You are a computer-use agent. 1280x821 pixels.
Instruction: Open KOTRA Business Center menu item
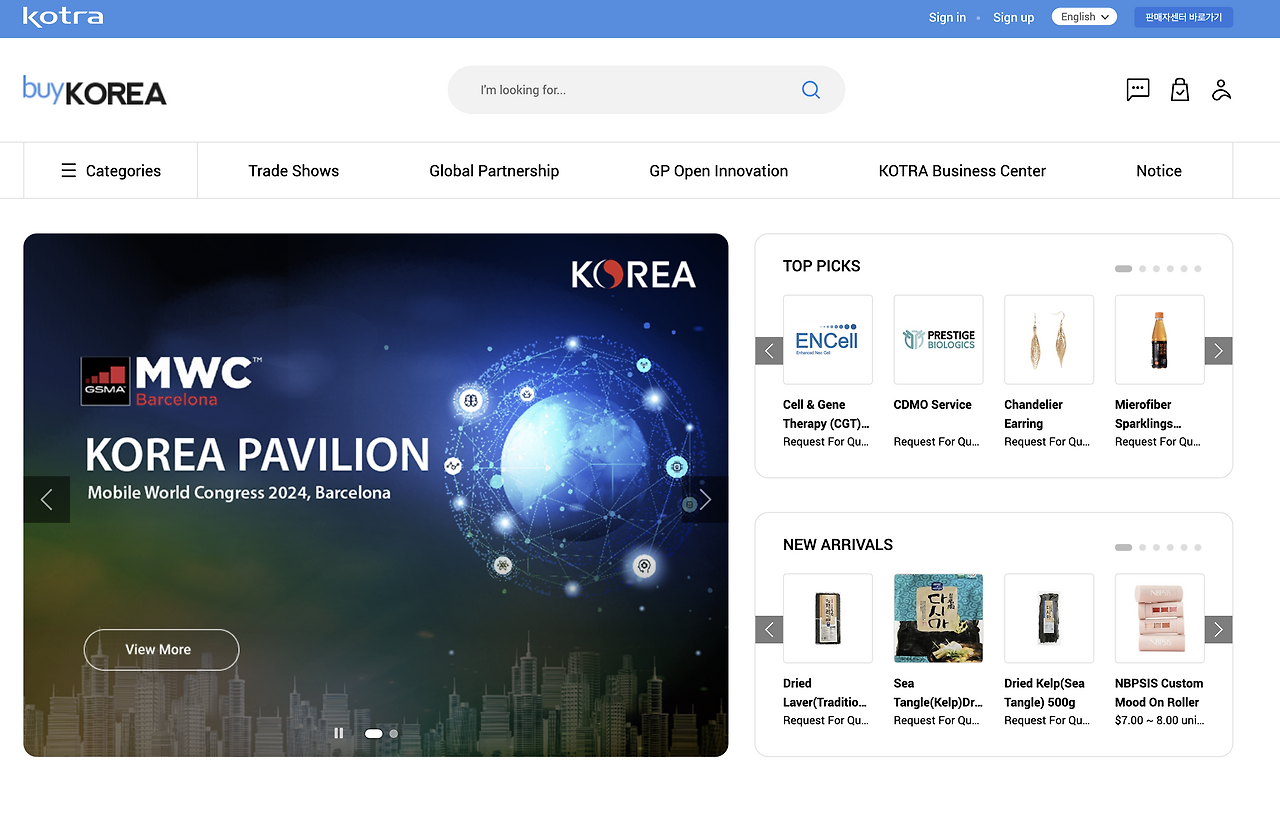coord(962,171)
